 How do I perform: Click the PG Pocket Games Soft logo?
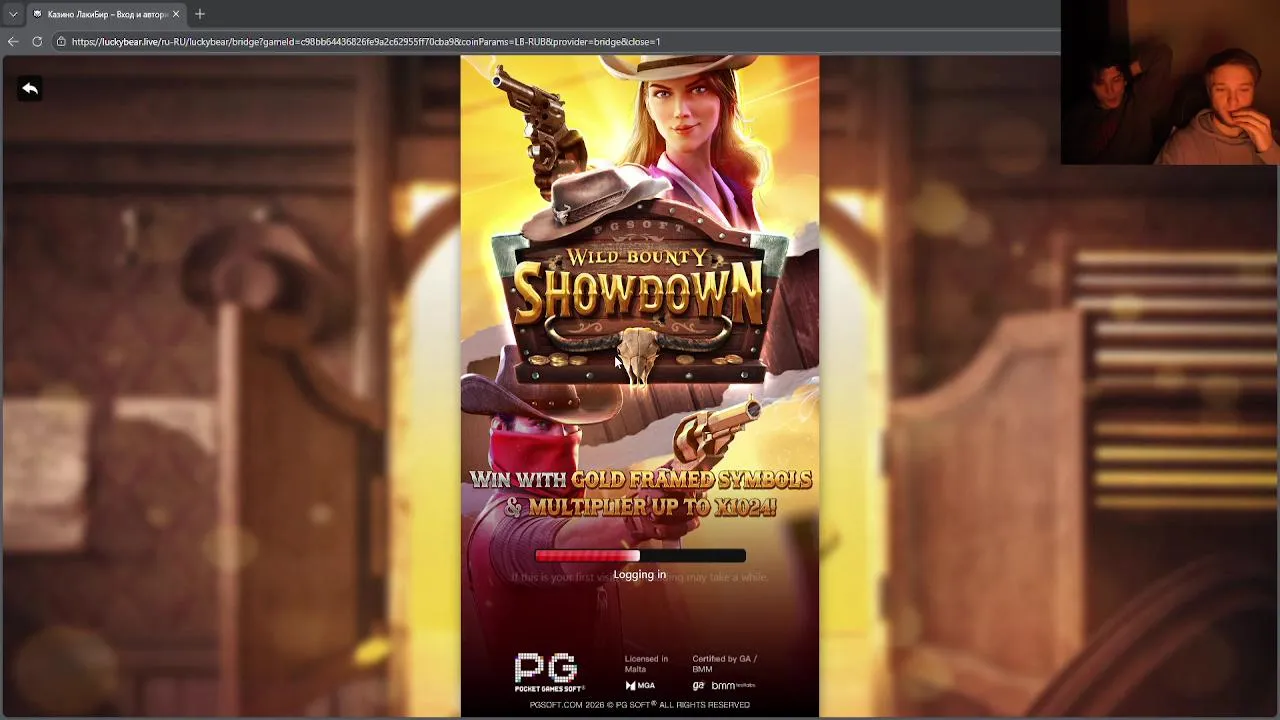click(548, 672)
